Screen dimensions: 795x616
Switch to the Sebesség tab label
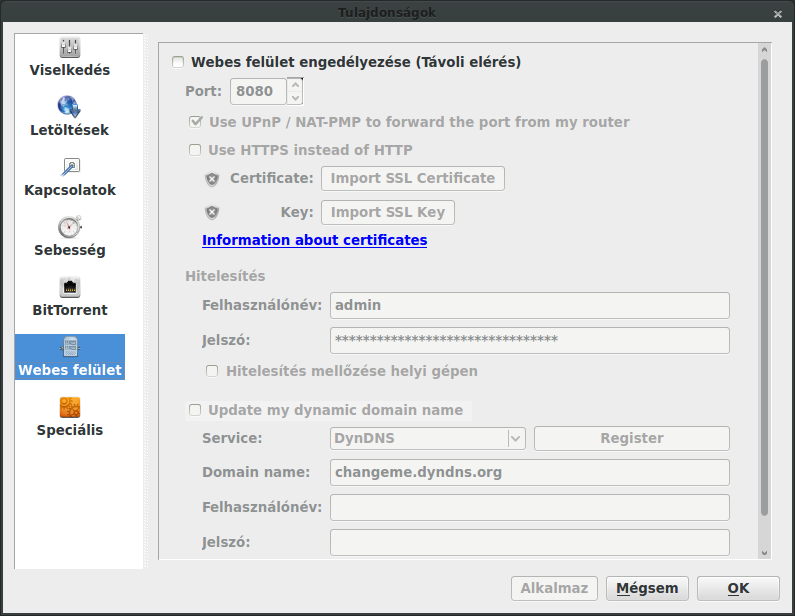(x=69, y=250)
